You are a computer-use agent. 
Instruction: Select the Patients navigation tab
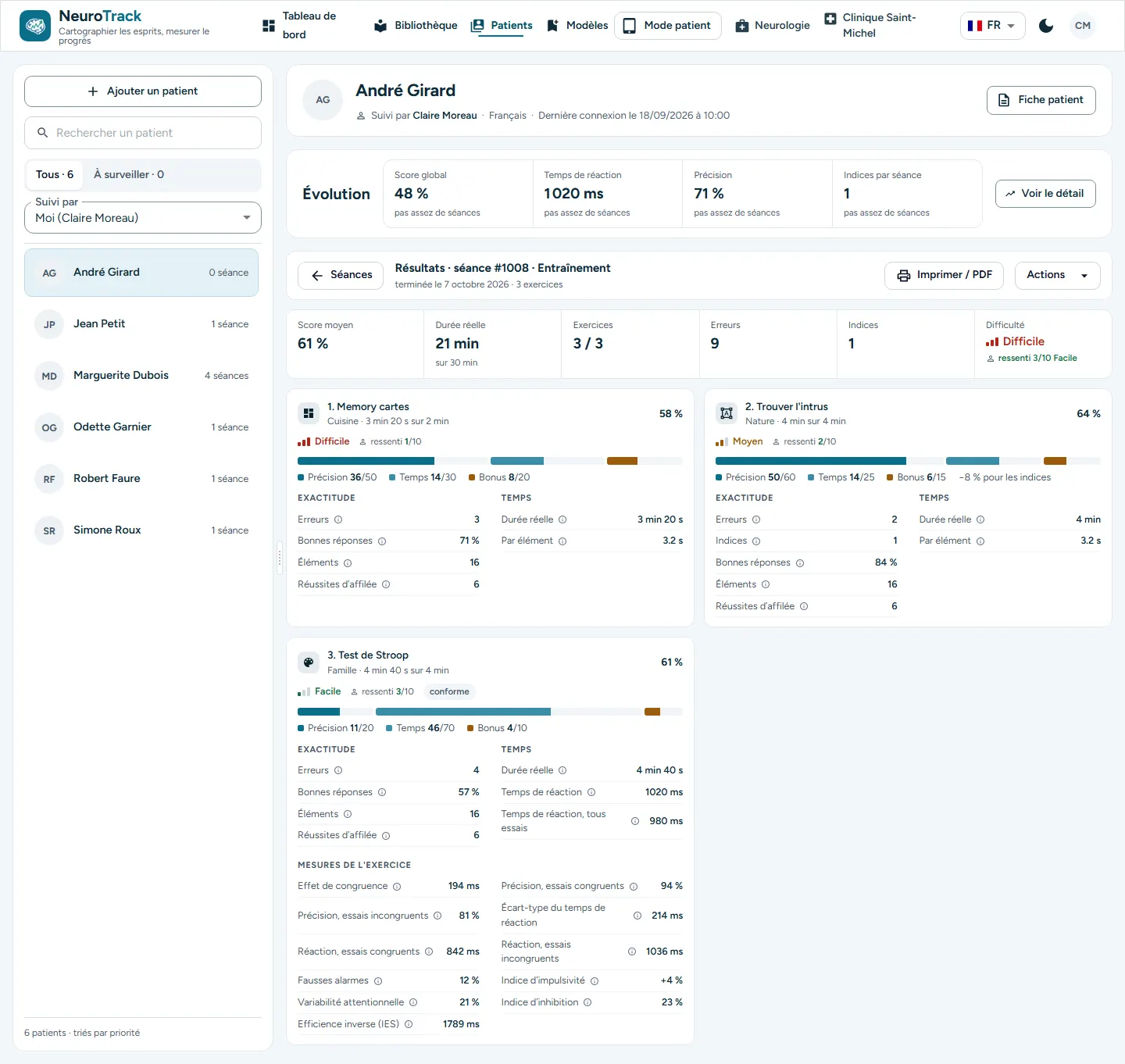click(x=502, y=26)
